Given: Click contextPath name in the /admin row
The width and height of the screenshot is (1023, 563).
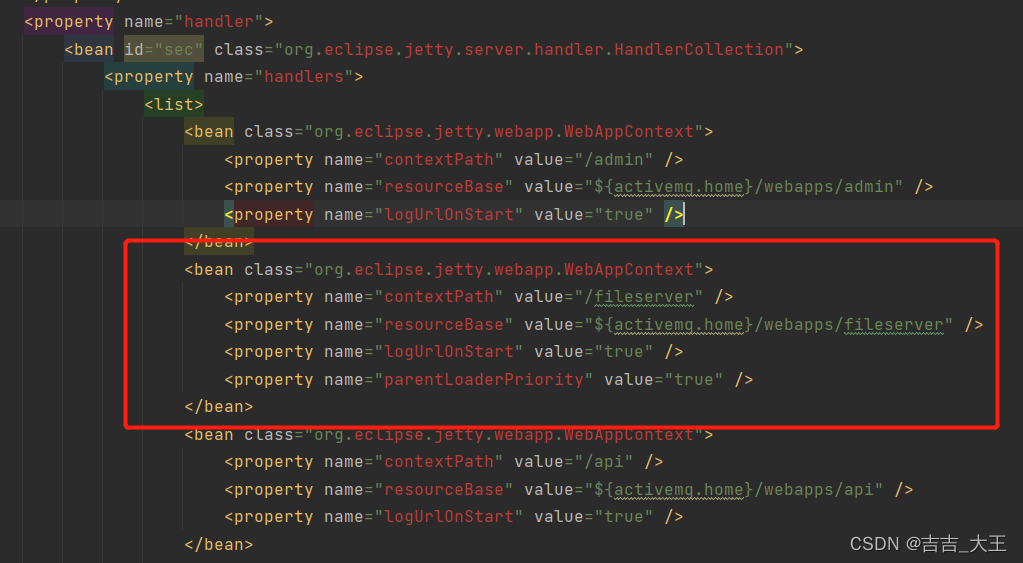Looking at the screenshot, I should 438,160.
